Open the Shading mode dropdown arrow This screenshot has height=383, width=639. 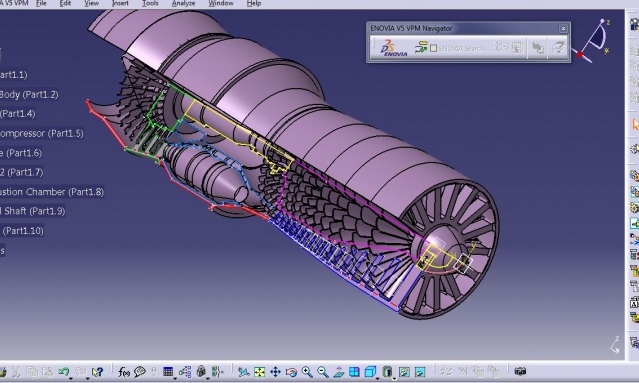(x=394, y=379)
